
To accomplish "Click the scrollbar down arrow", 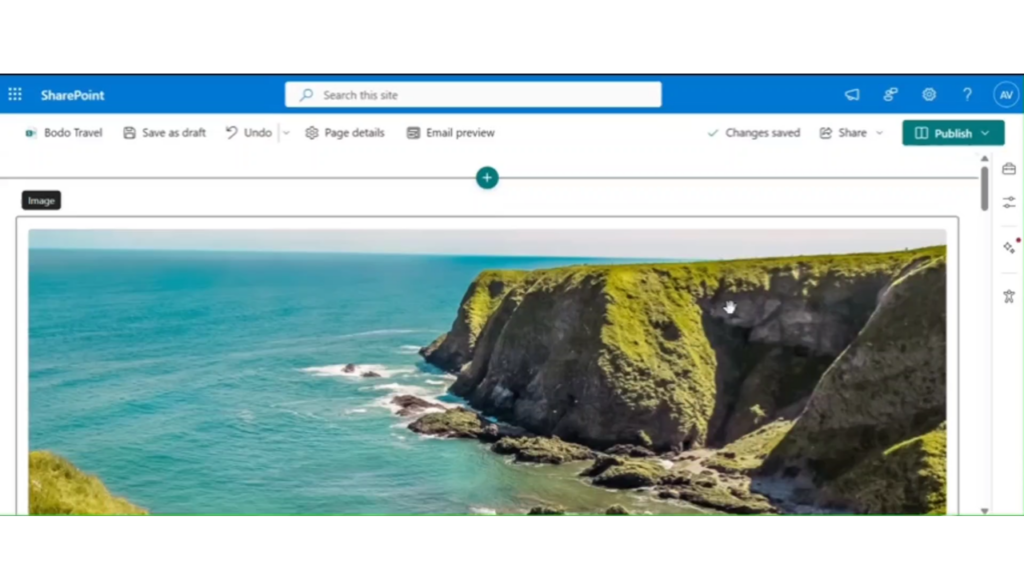I will pyautogui.click(x=984, y=511).
